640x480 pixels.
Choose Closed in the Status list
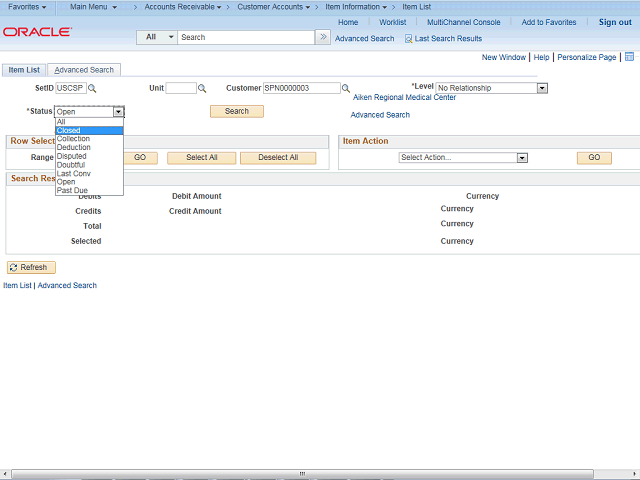coord(89,130)
